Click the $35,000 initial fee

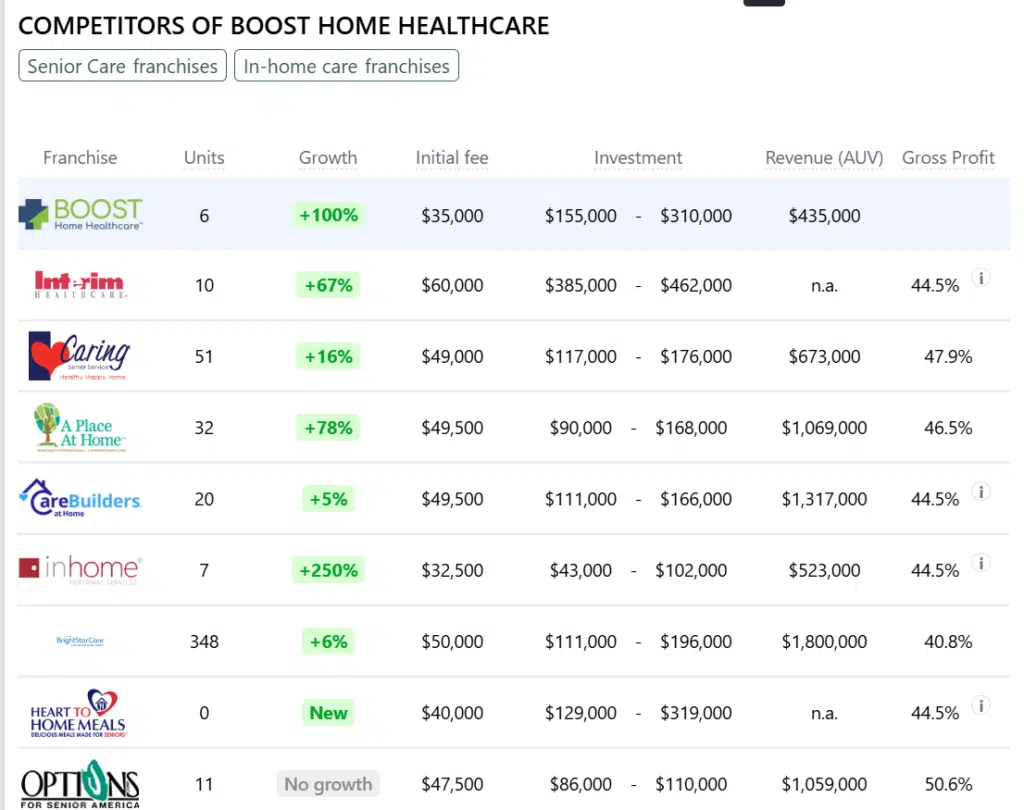pos(452,216)
